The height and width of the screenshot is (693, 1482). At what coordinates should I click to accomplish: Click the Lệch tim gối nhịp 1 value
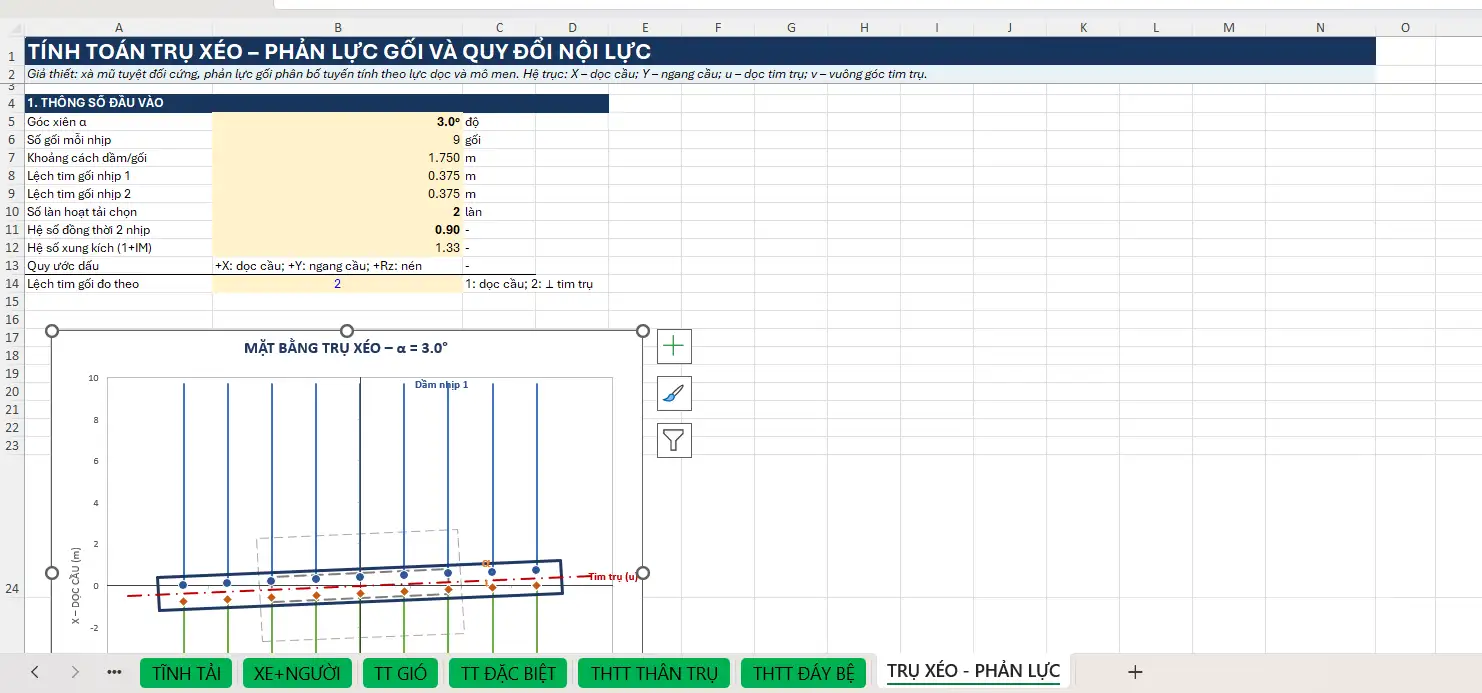coord(337,176)
